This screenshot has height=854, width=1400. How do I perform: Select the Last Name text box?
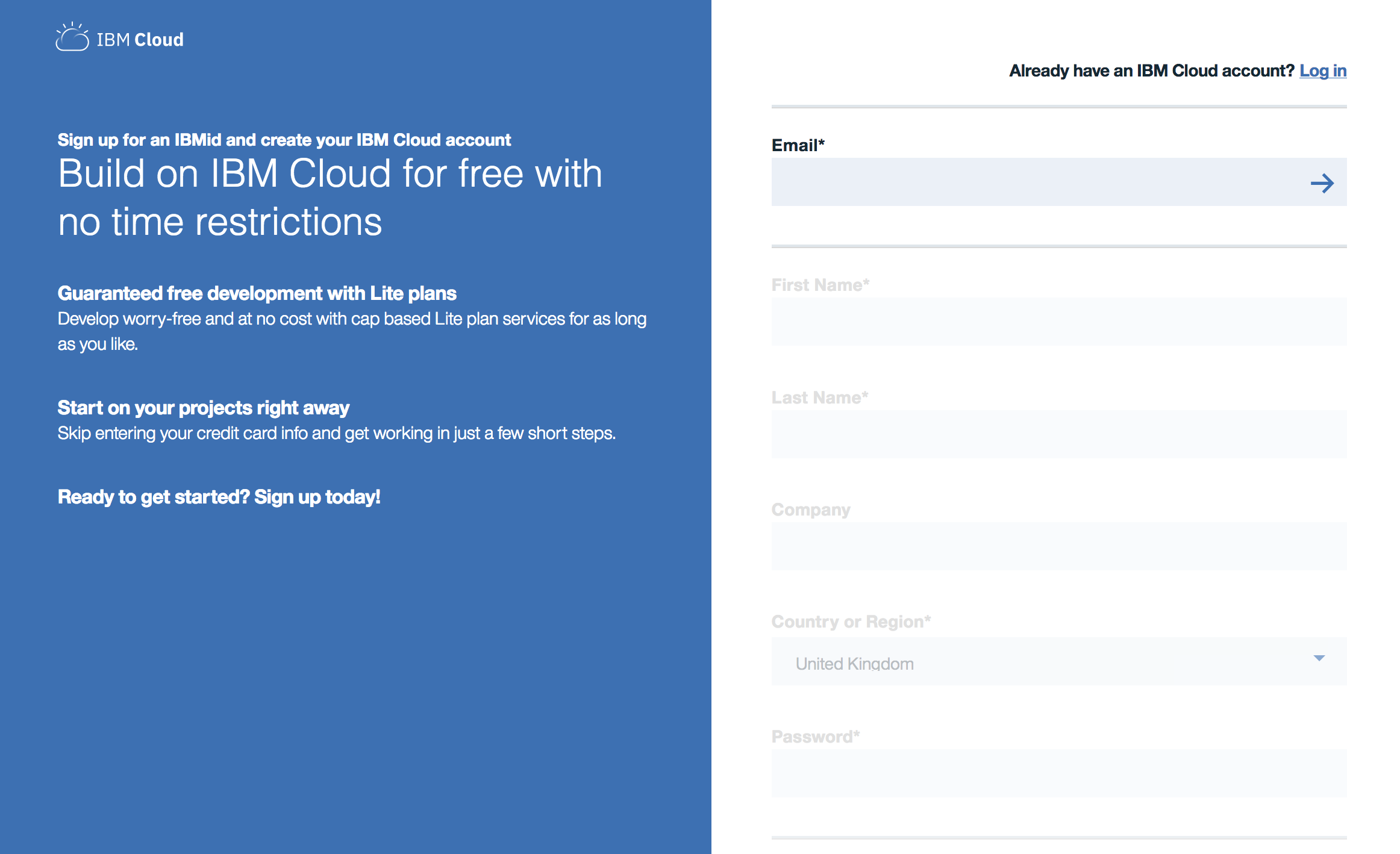1058,434
